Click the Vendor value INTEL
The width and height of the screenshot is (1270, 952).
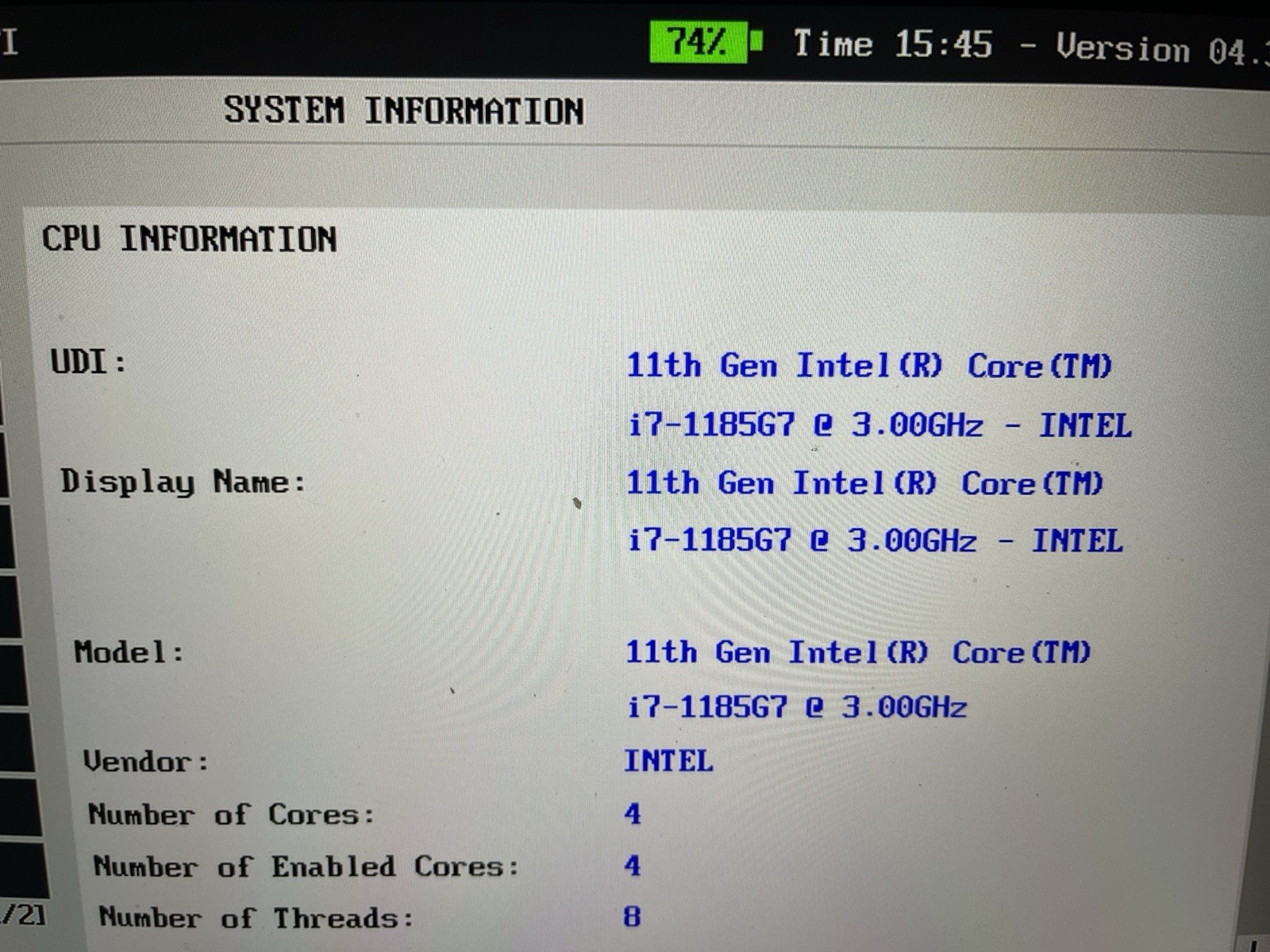[668, 761]
